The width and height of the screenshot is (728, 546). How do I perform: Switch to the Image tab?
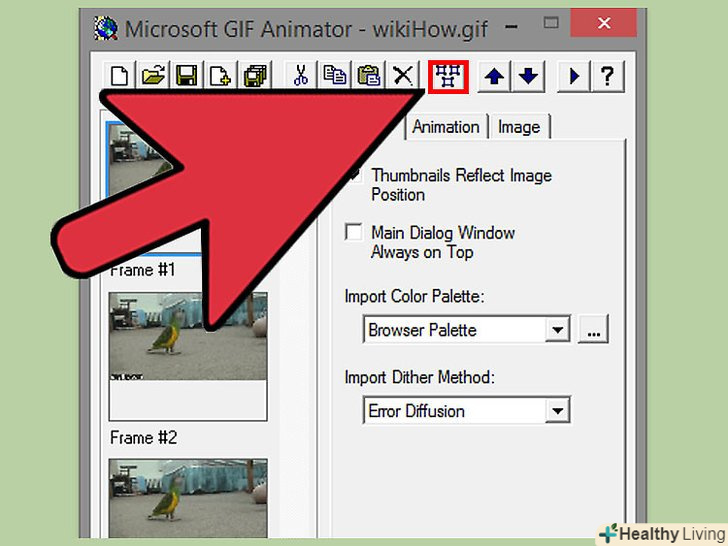pyautogui.click(x=519, y=127)
